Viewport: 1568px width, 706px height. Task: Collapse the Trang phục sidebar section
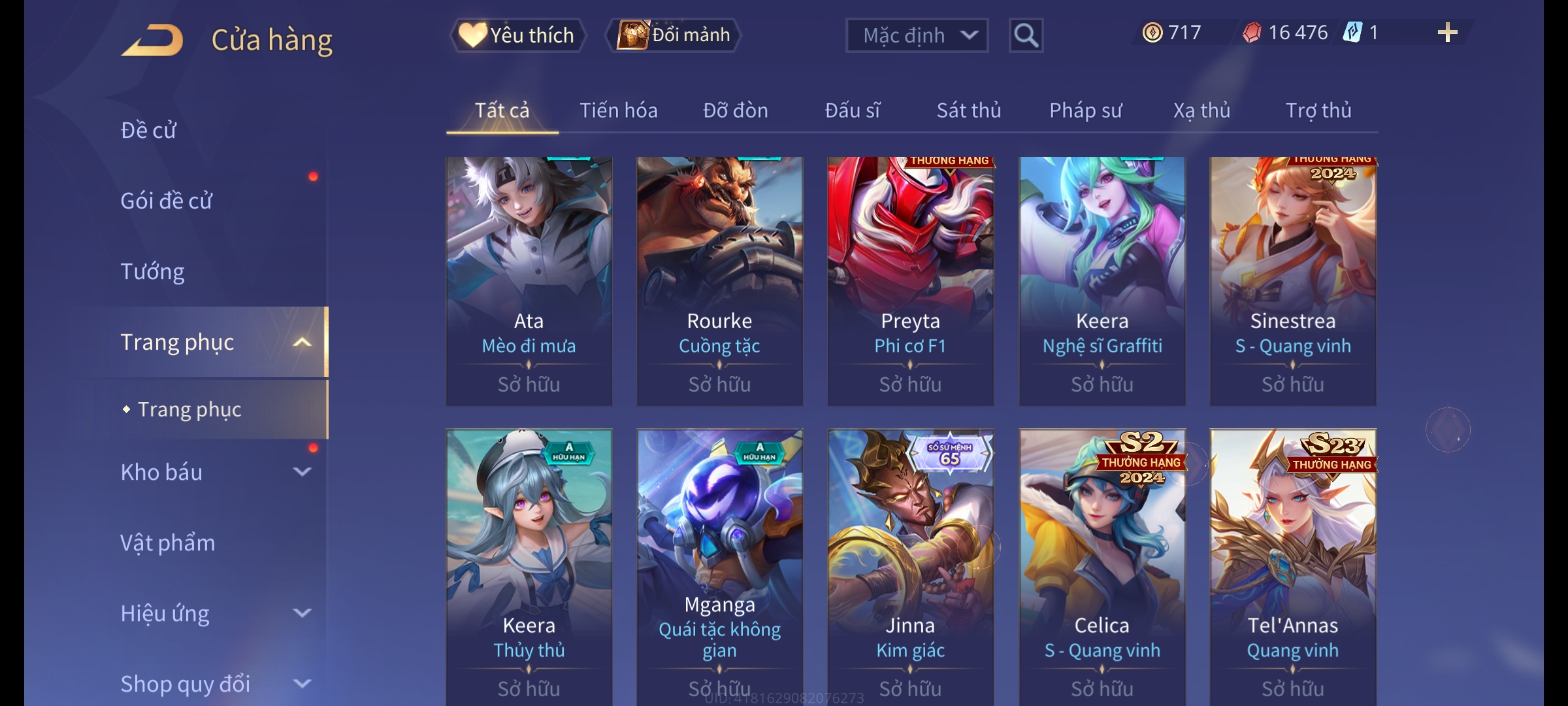tap(302, 342)
